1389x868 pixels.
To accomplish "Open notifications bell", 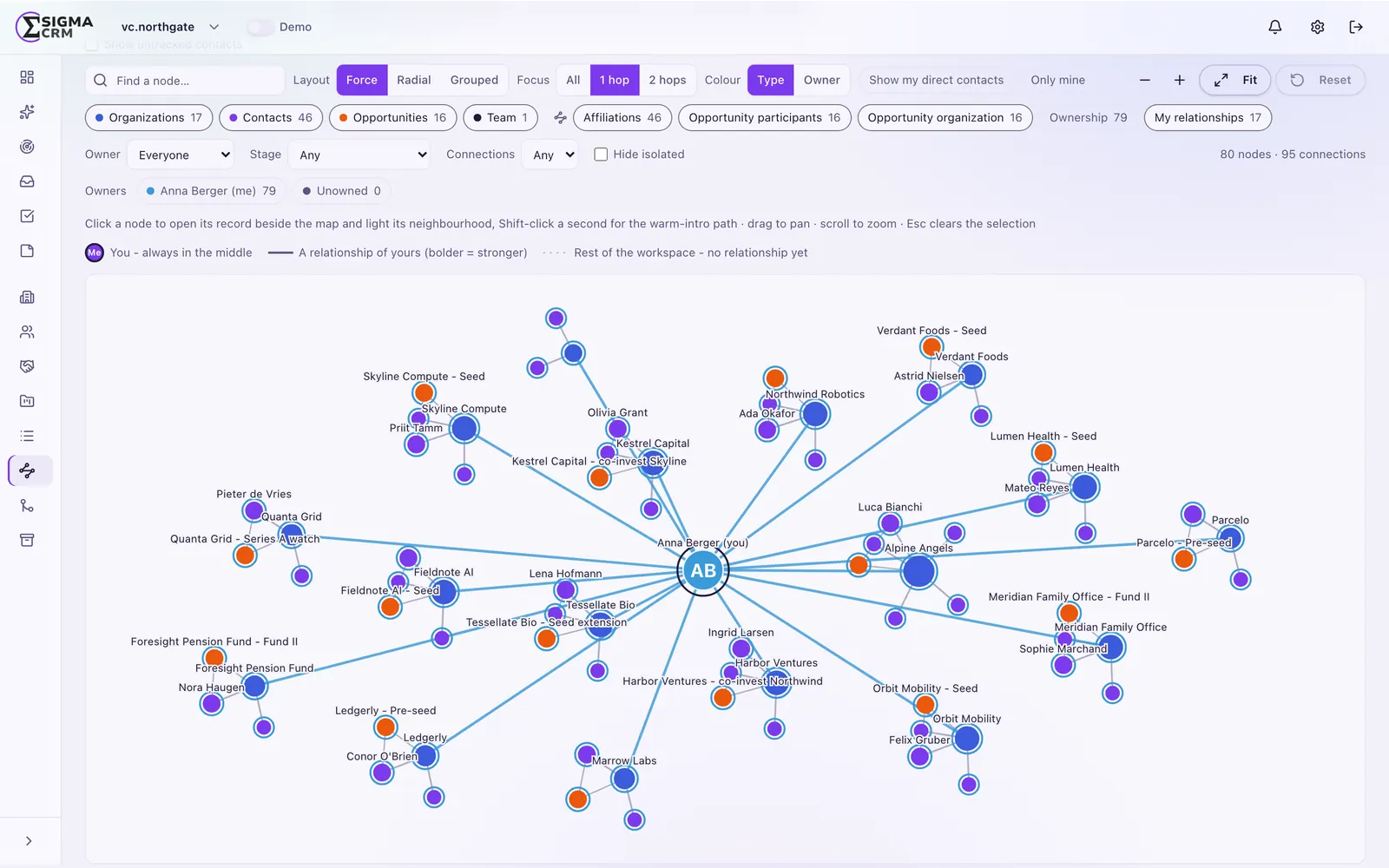I will pos(1274,27).
